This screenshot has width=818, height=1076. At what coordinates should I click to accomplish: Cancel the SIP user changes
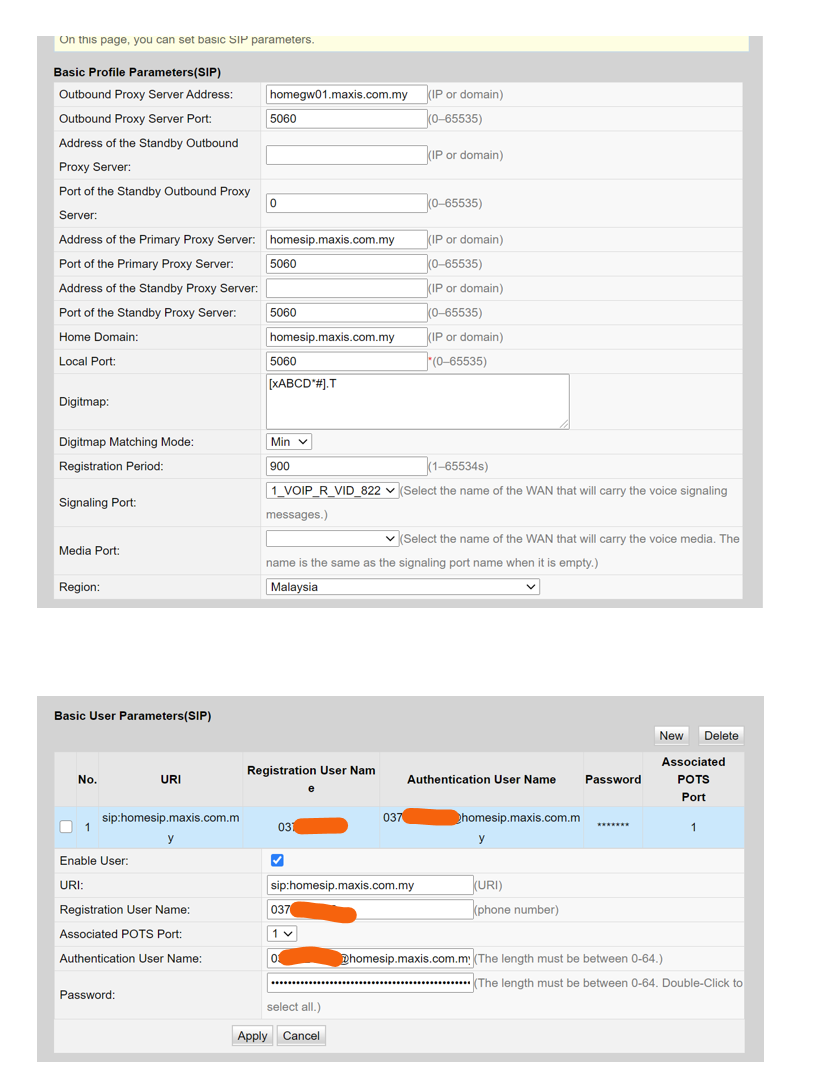(x=301, y=1036)
